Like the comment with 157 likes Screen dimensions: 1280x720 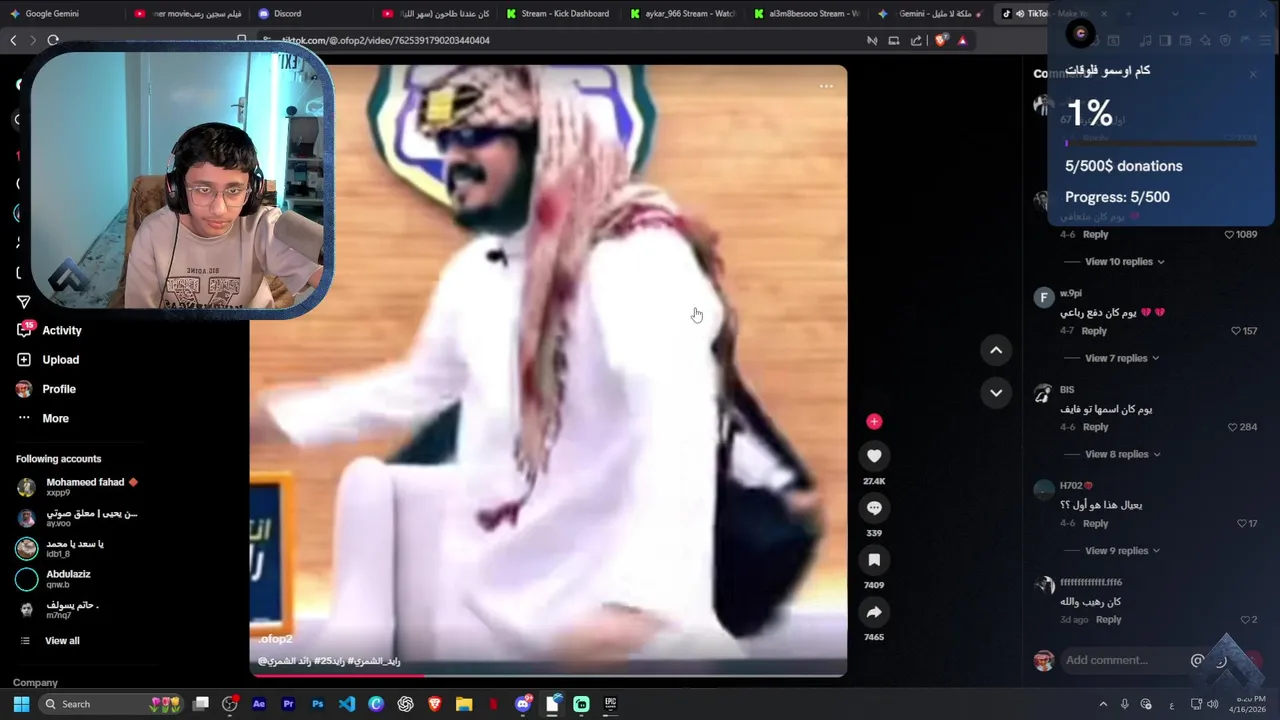pyautogui.click(x=1236, y=331)
